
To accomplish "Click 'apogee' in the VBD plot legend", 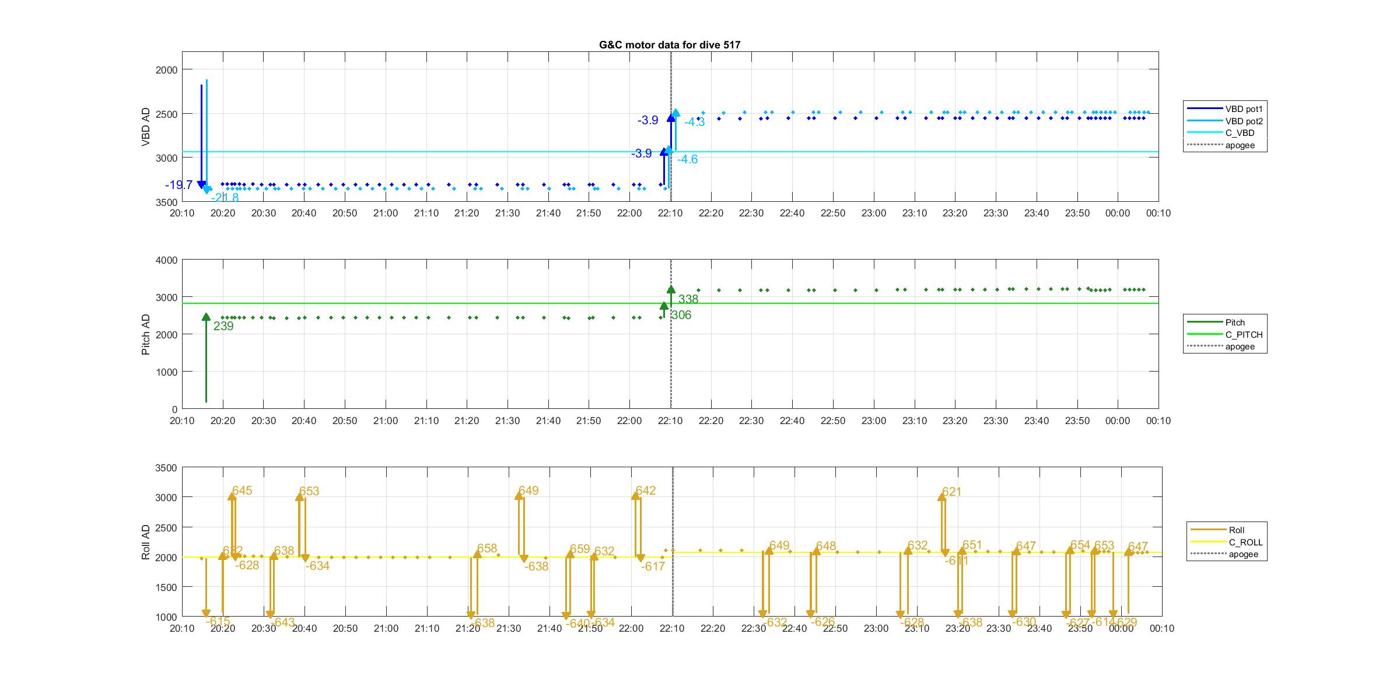I will pyautogui.click(x=1240, y=146).
